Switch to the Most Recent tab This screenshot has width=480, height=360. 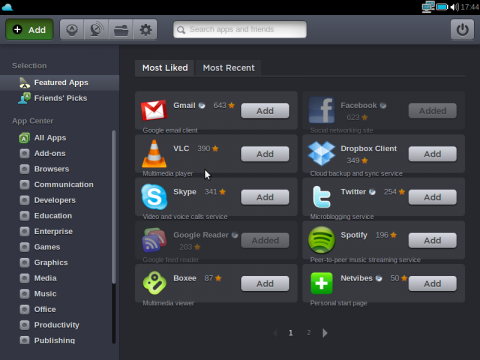[x=229, y=68]
